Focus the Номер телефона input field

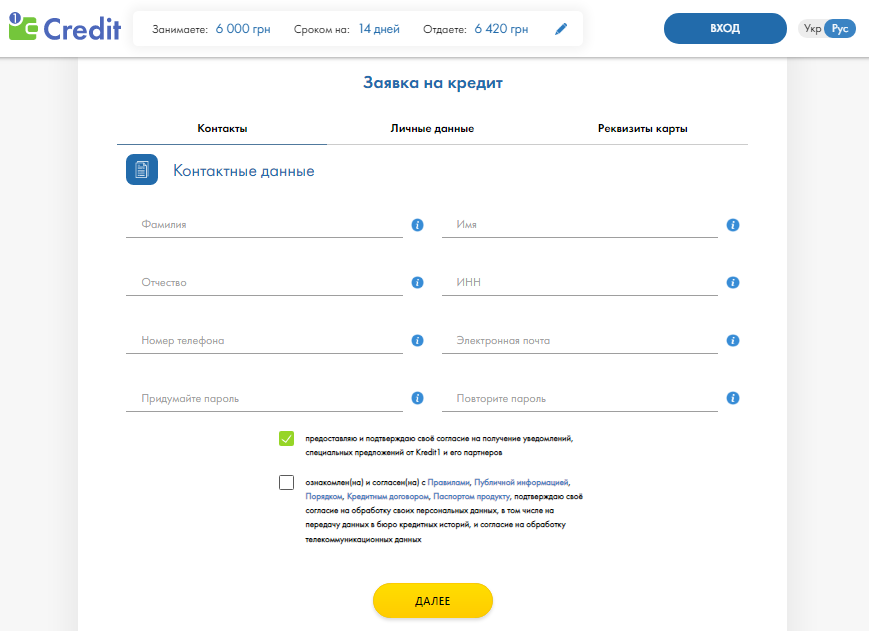[264, 341]
